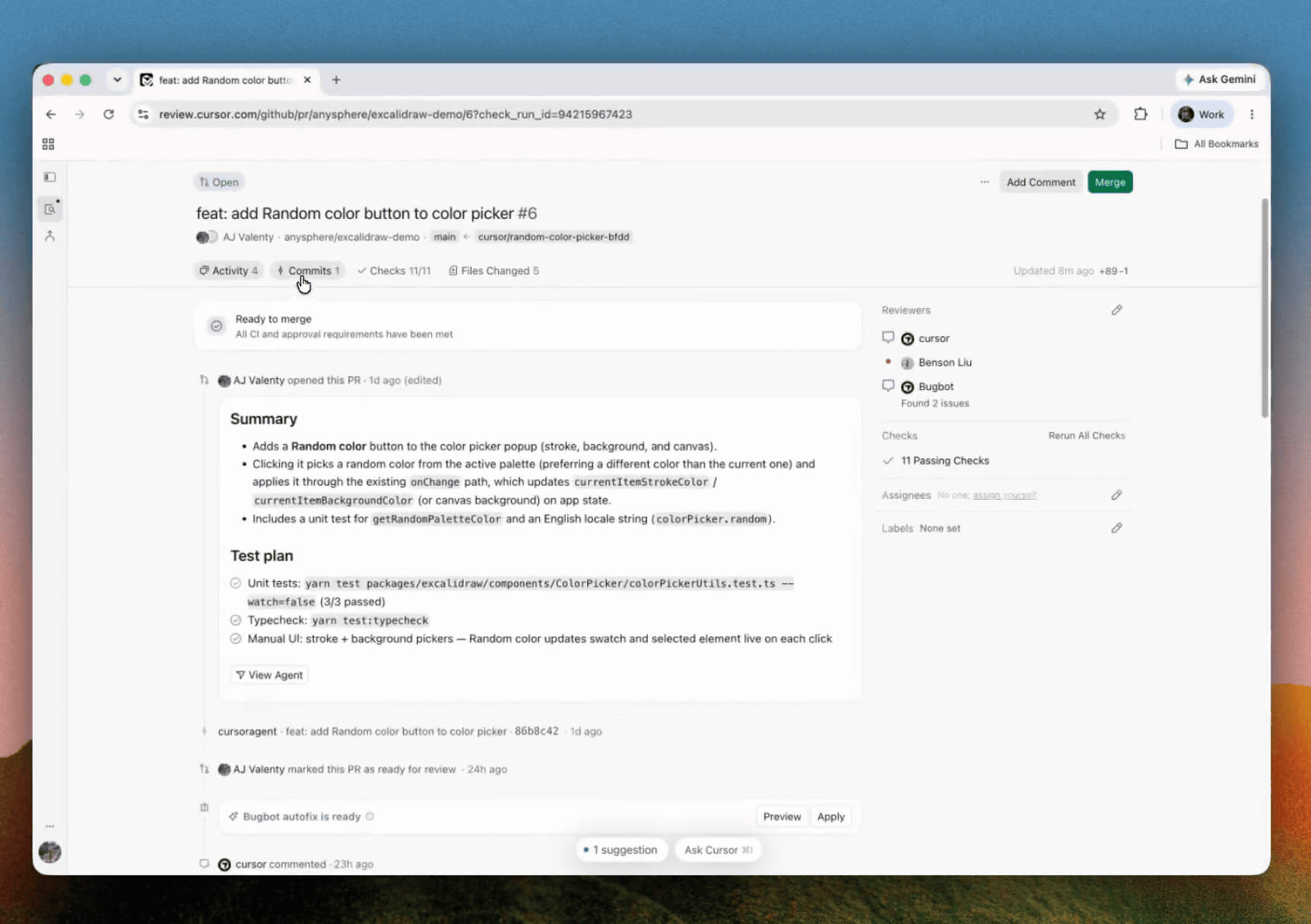Click the +89 -1 diff stats
The width and height of the screenshot is (1311, 924).
[x=1113, y=271]
